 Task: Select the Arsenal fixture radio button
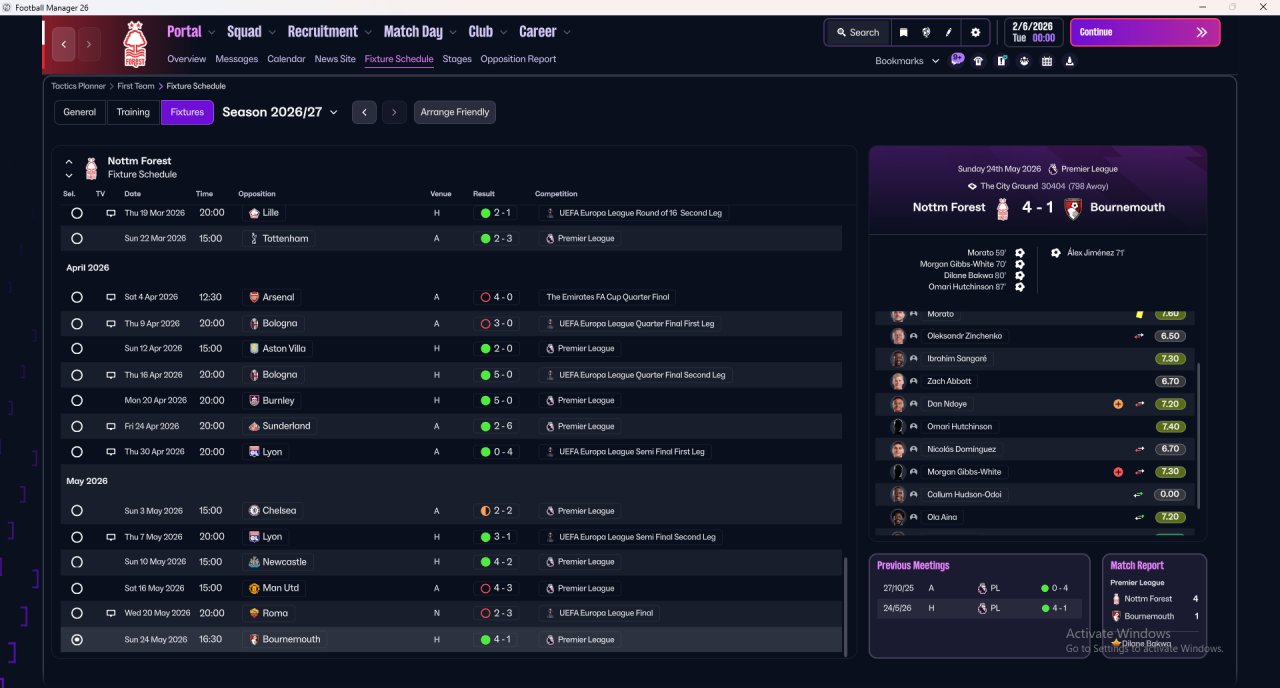coord(77,297)
